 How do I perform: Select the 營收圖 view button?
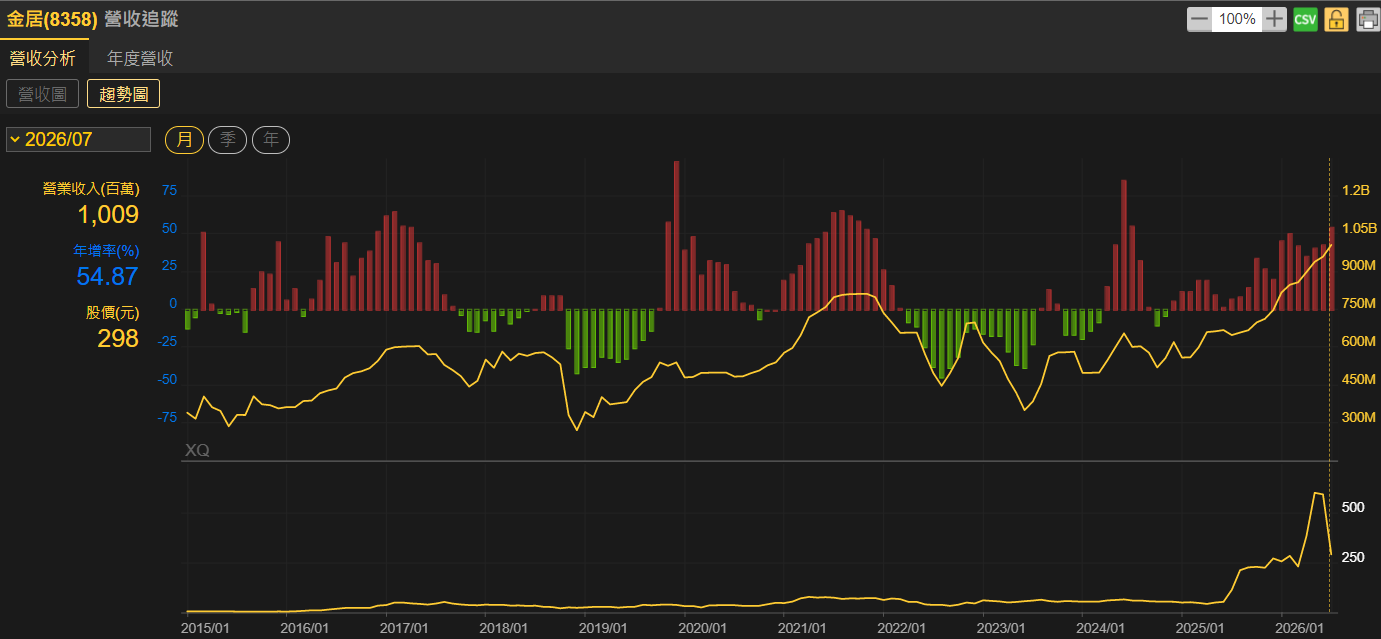(x=42, y=94)
